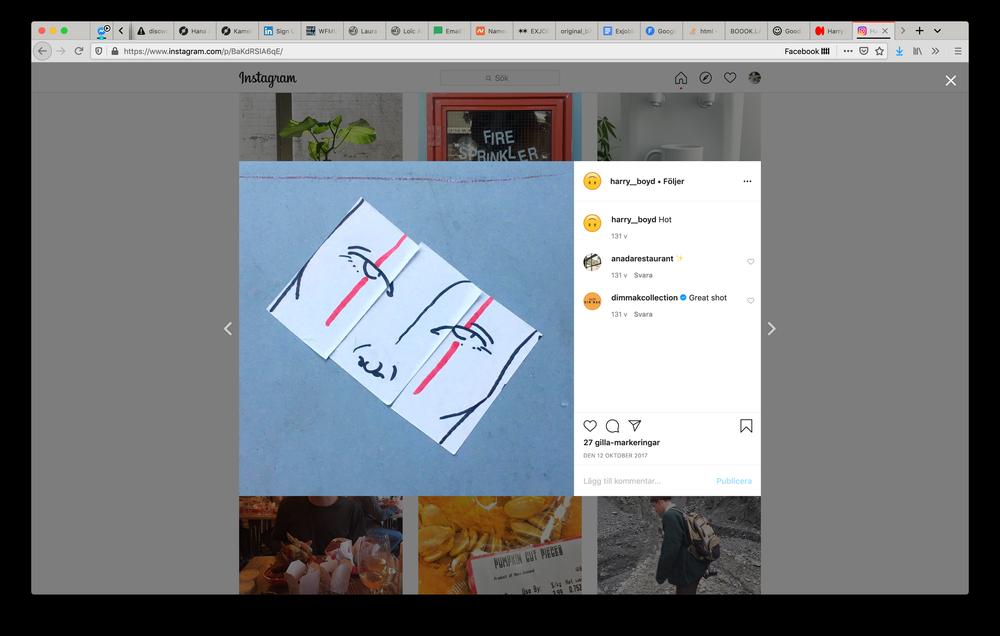Switch to the BOOOK tab
Screen dimensions: 1000x636
point(746,31)
